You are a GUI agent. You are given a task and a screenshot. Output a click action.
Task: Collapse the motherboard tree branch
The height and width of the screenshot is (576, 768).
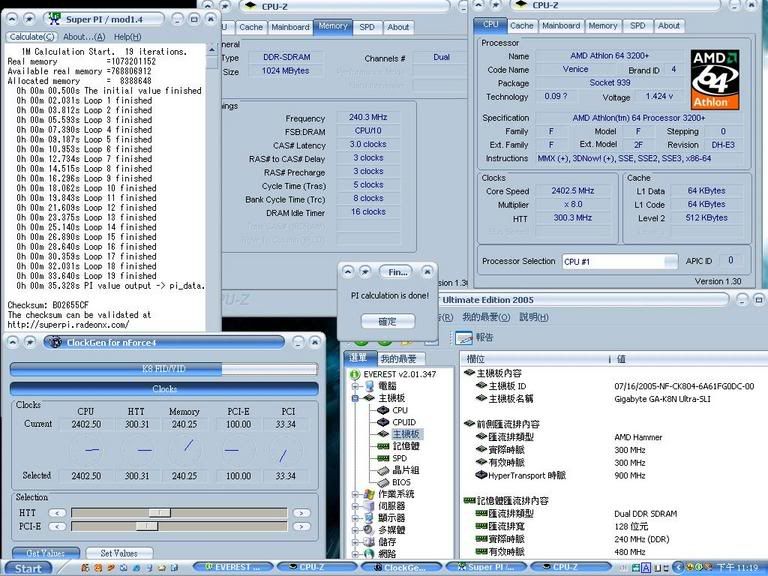pos(357,398)
